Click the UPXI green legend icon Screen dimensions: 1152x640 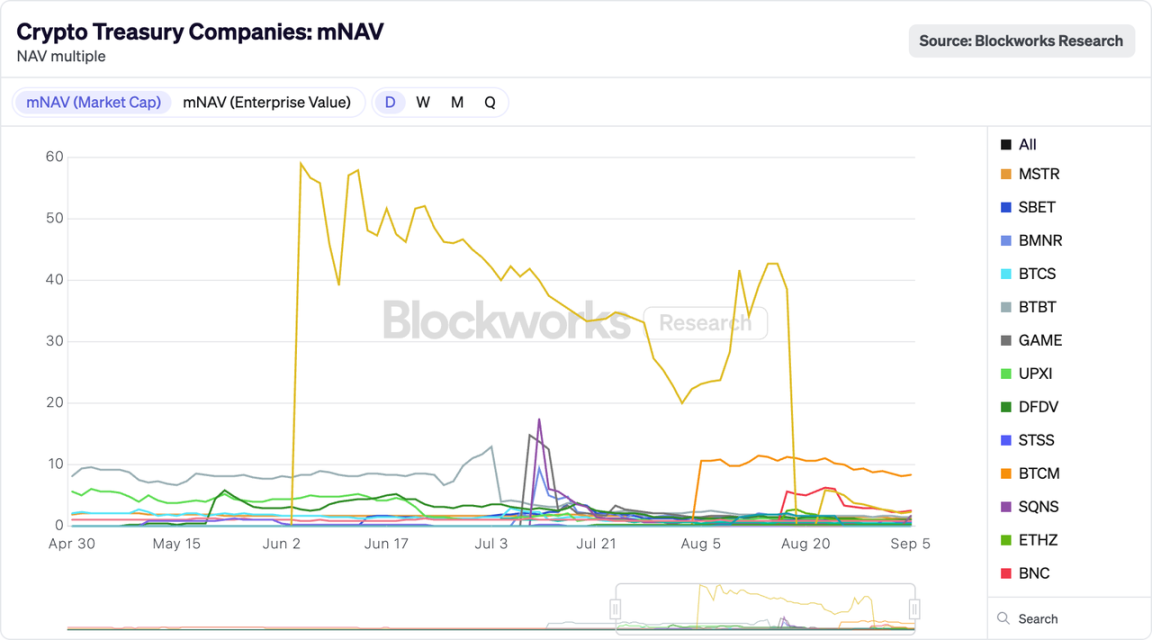pos(1006,374)
